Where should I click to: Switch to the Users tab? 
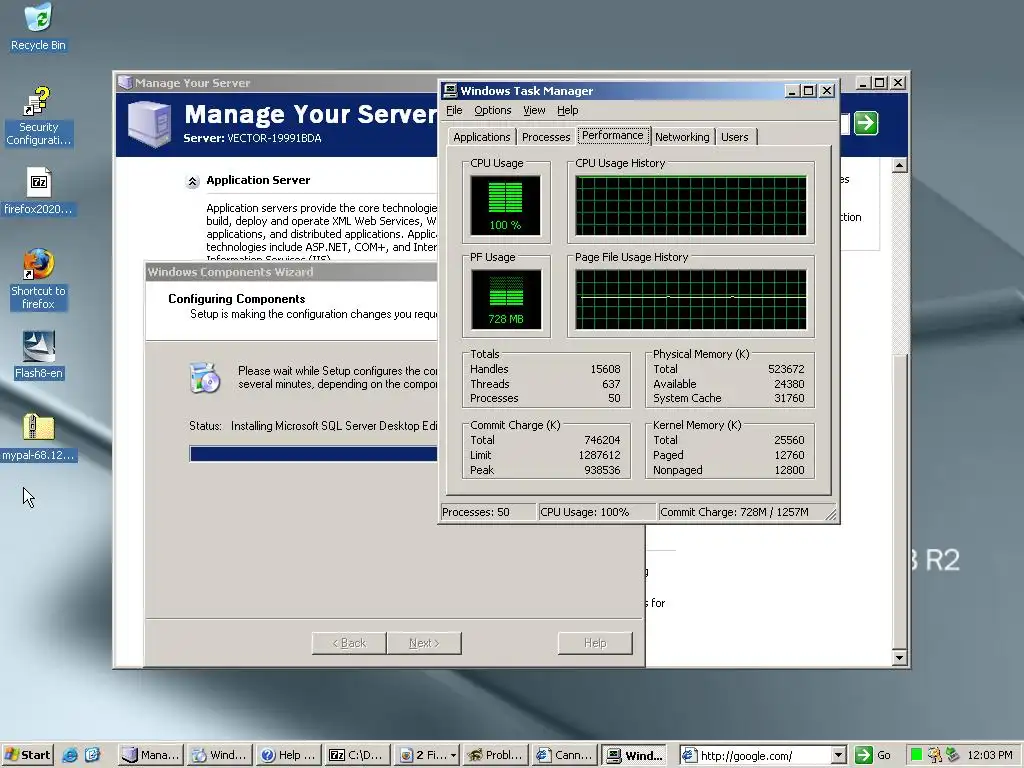click(735, 136)
